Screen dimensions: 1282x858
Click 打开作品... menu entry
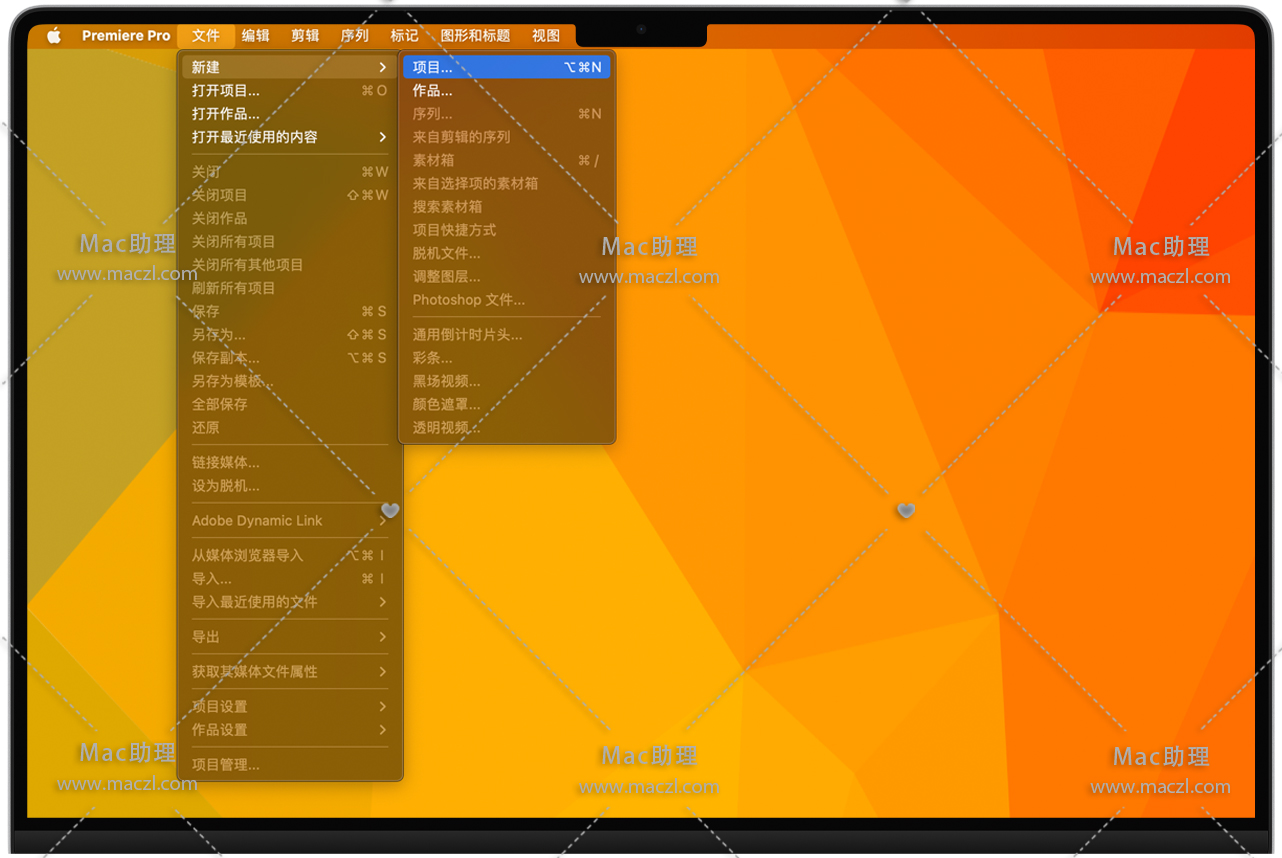(x=226, y=114)
